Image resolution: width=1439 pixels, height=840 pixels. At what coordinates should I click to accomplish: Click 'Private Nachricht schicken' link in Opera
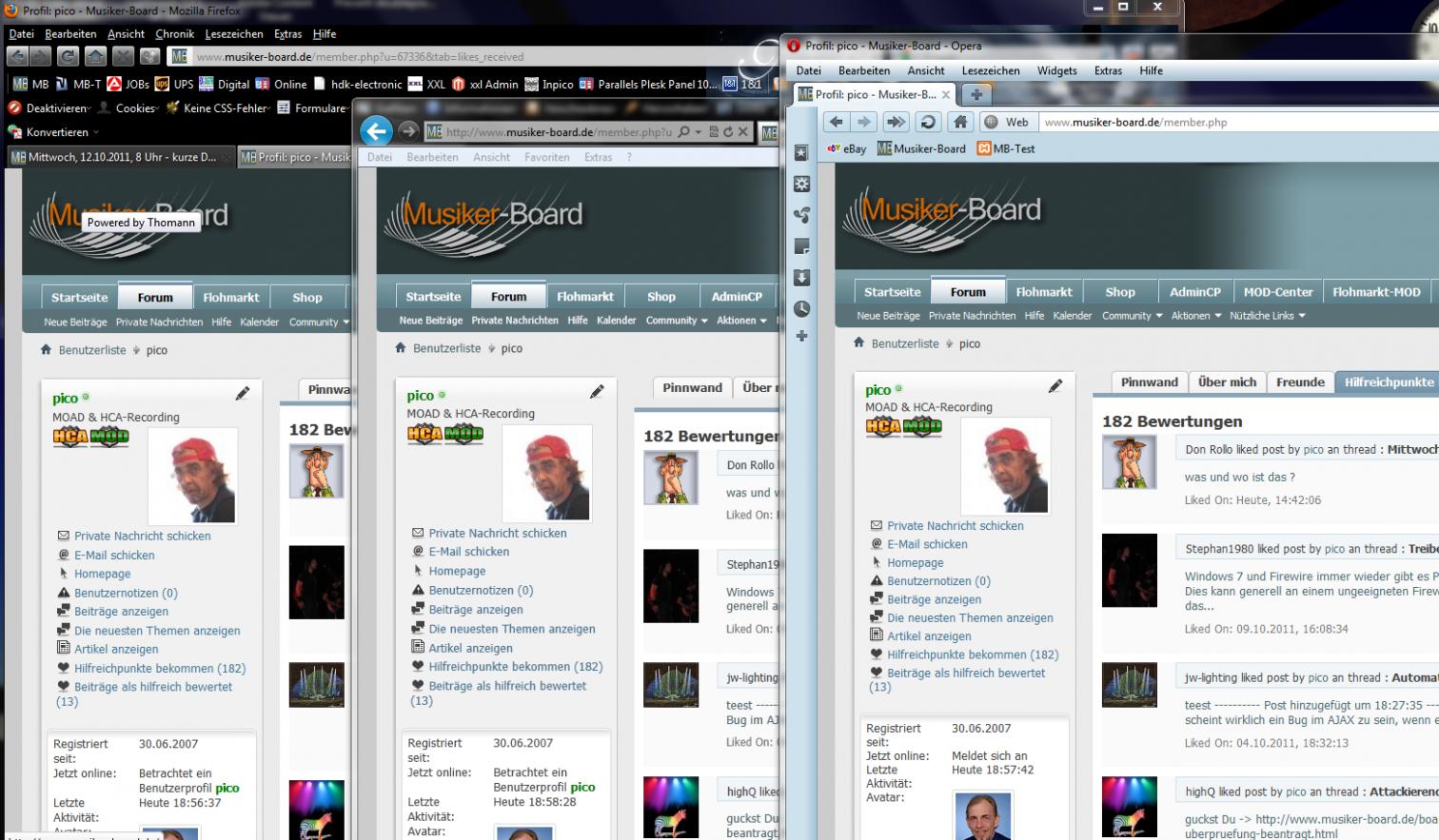pos(956,525)
